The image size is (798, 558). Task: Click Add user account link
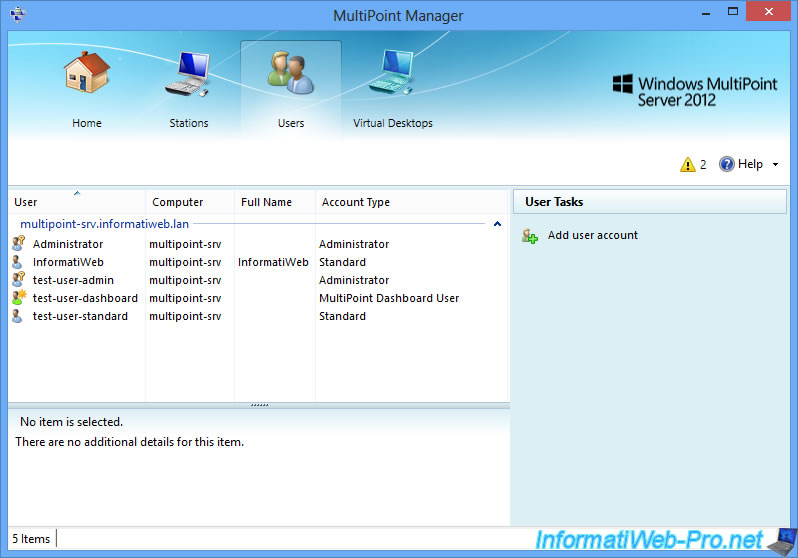(x=592, y=236)
